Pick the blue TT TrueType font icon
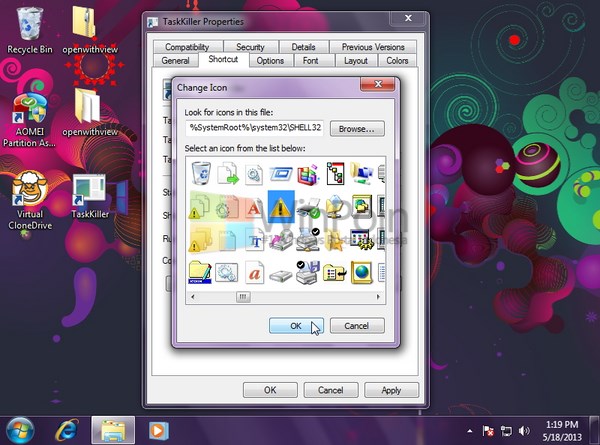The width and height of the screenshot is (600, 445). (254, 240)
